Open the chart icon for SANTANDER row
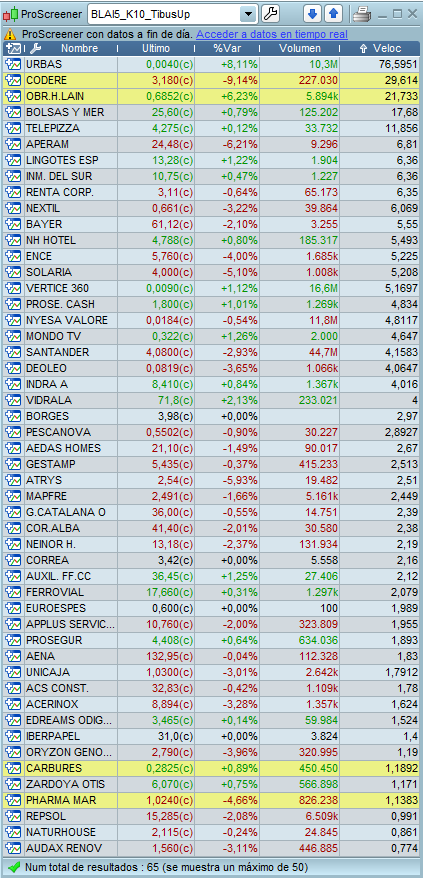This screenshot has width=423, height=878. pos(13,353)
